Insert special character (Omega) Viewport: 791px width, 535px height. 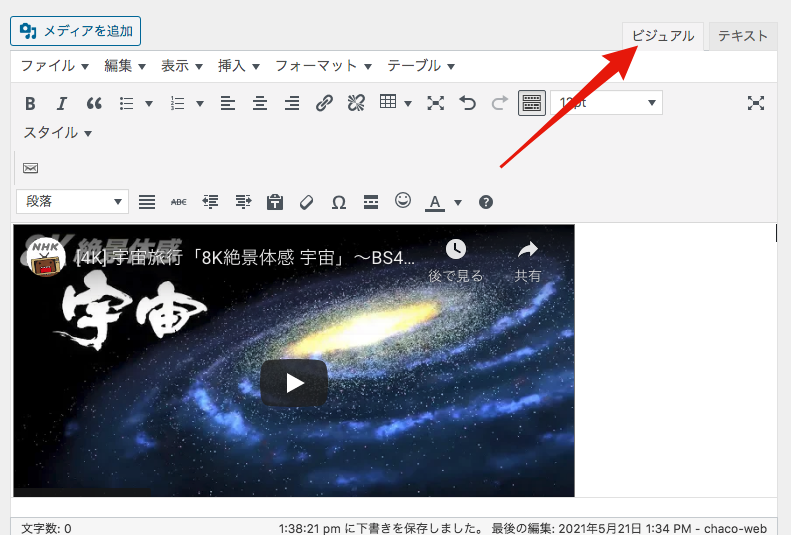click(338, 202)
